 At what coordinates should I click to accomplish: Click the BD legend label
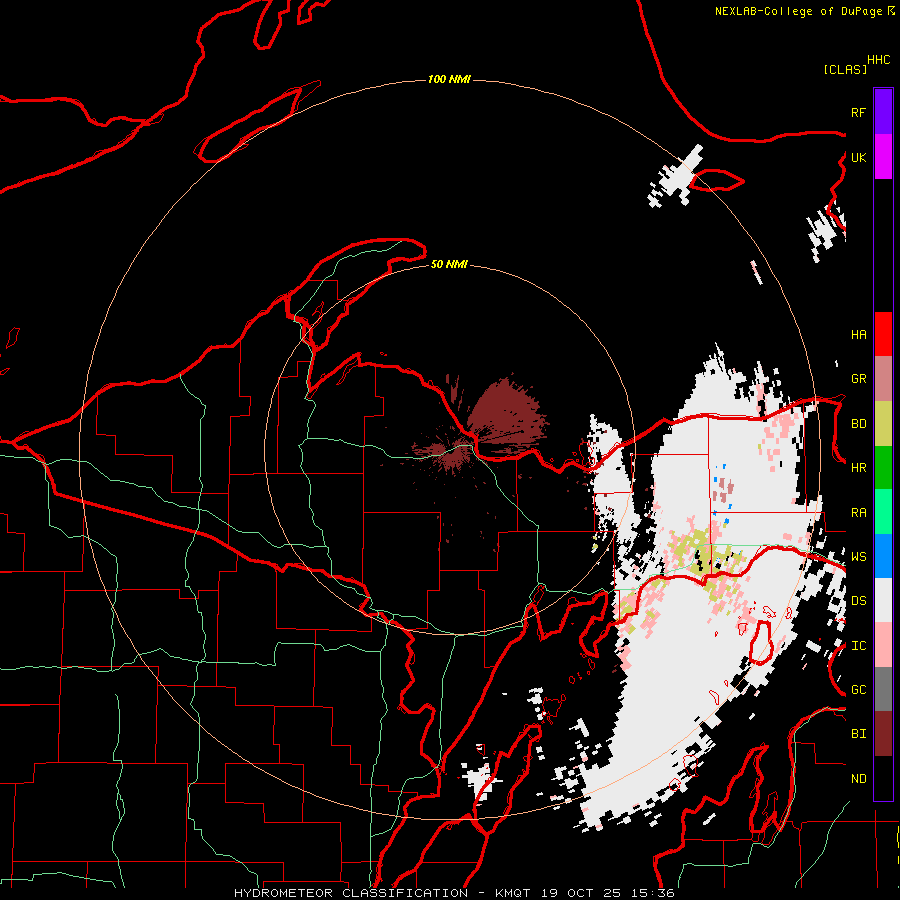click(858, 424)
